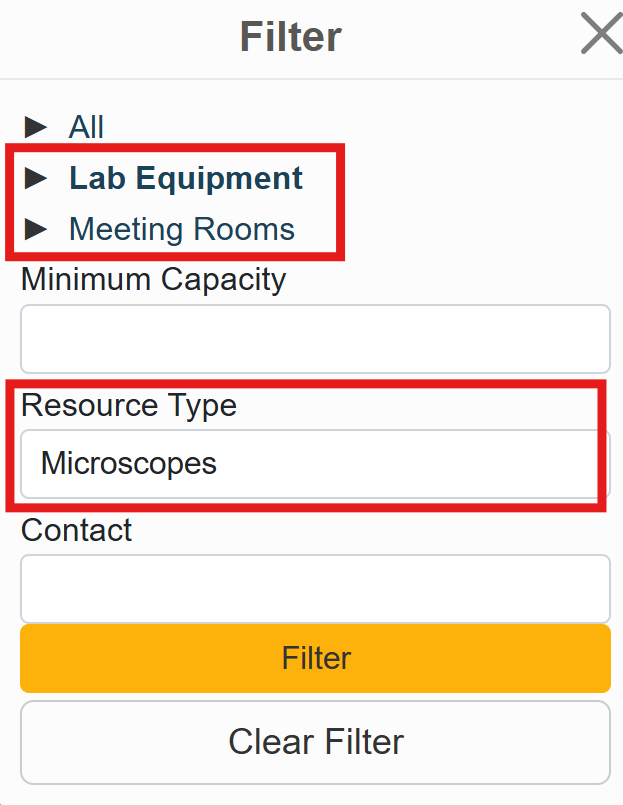
Task: Open the Resource Type field
Action: (x=315, y=464)
